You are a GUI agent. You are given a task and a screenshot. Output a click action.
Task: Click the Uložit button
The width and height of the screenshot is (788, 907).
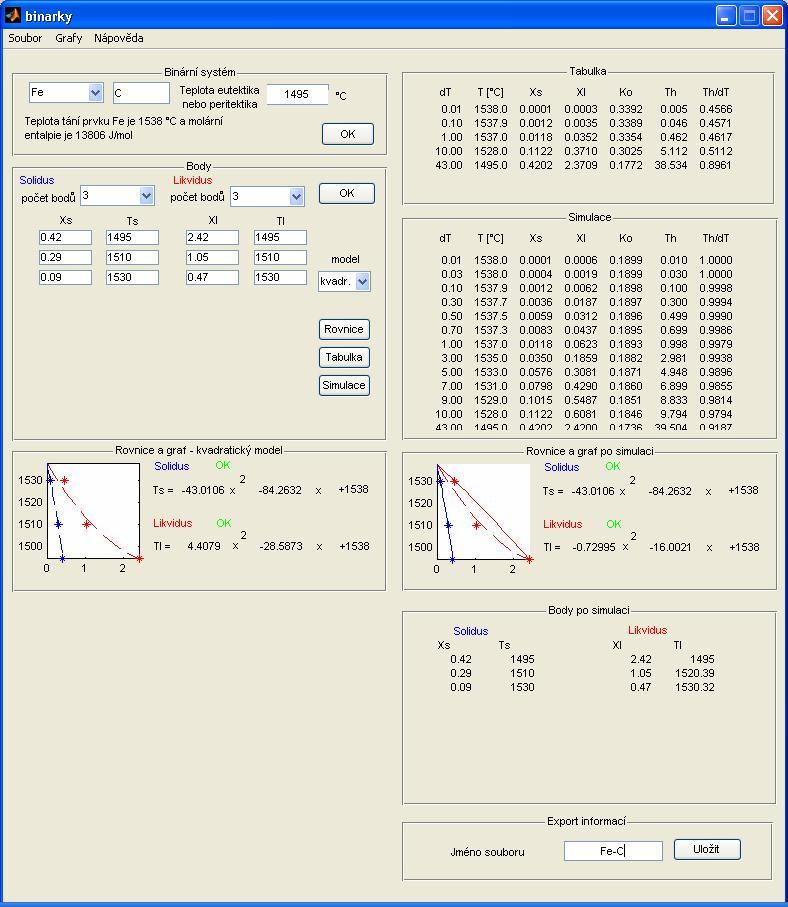click(707, 849)
